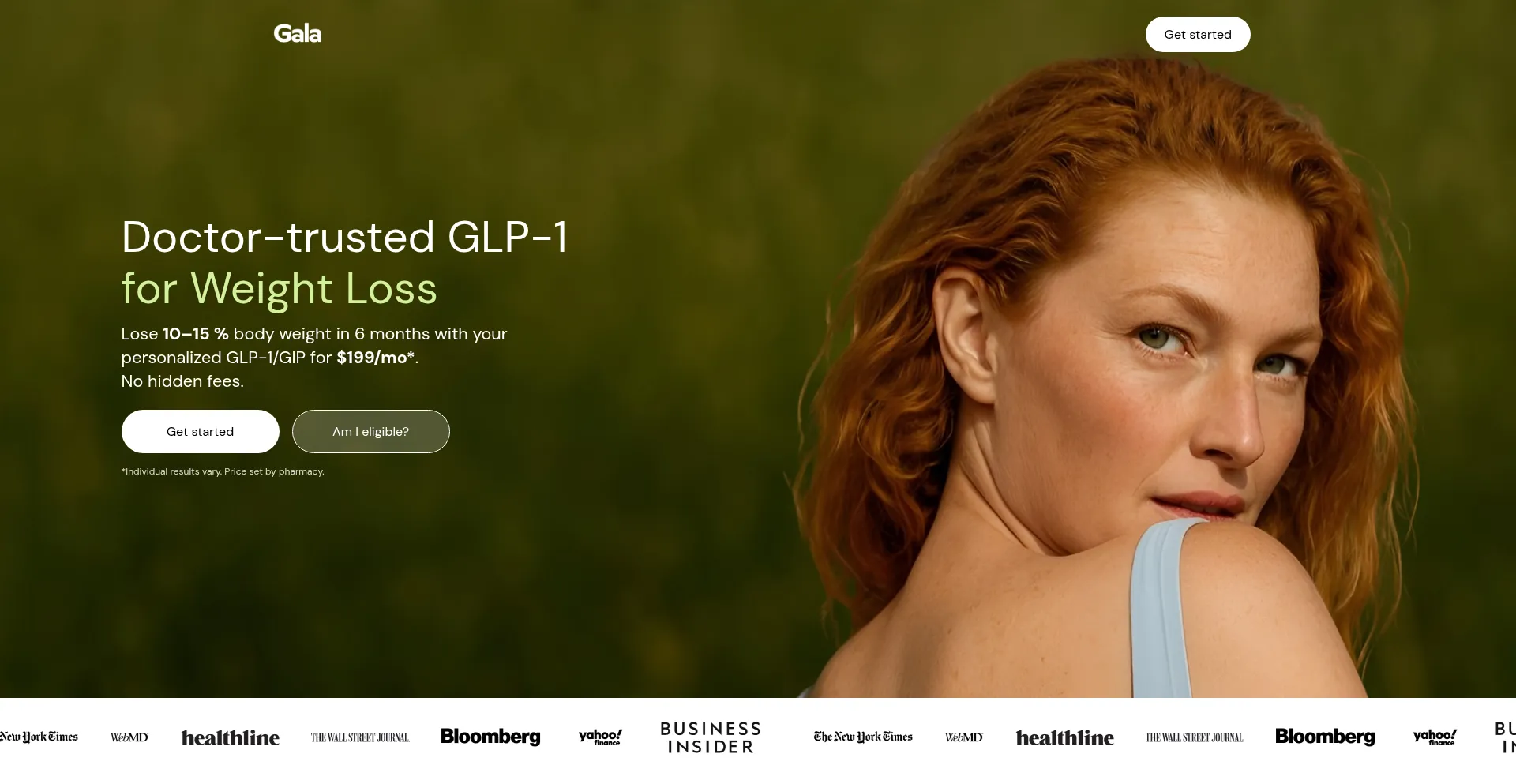Click the Gala logo in the header

click(298, 34)
